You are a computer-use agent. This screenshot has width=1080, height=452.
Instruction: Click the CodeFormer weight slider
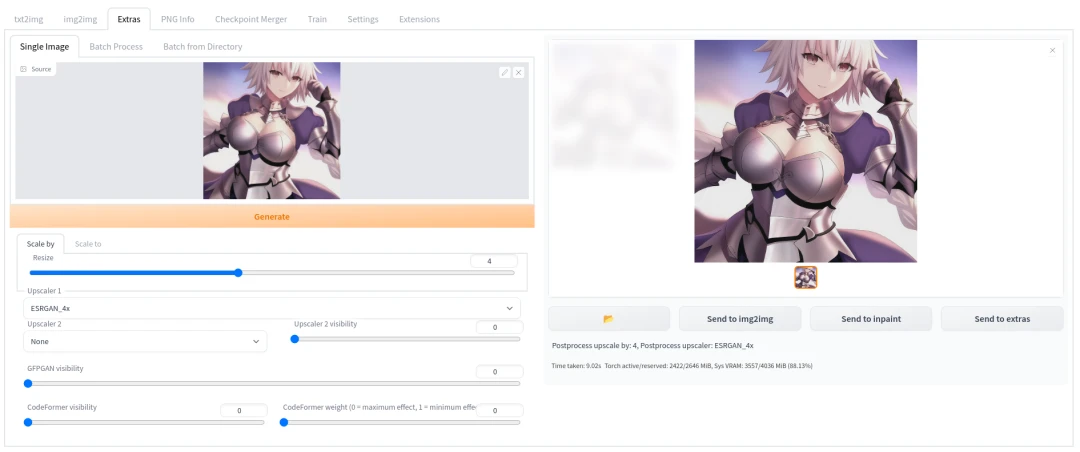(x=400, y=422)
